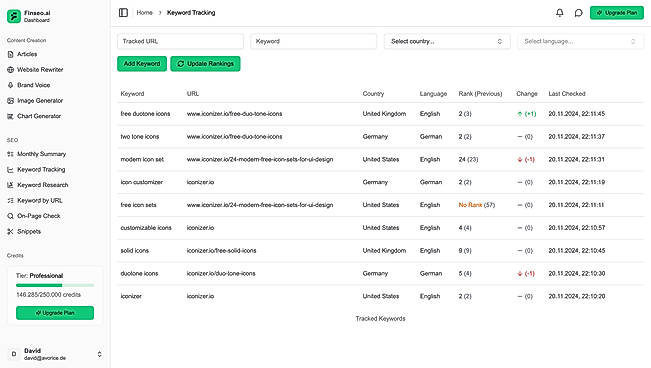Click the 'No Rank (57)' rank value
Screen dimensions: 651x368
coord(477,205)
